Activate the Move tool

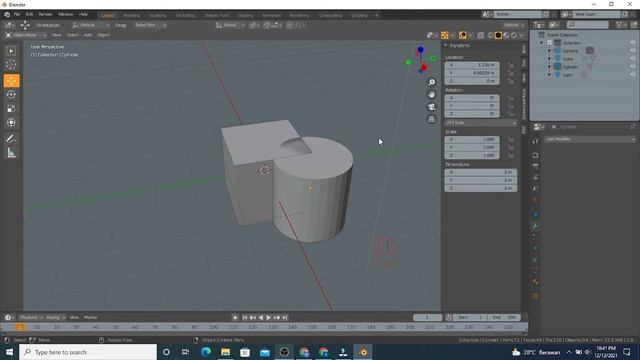point(11,81)
